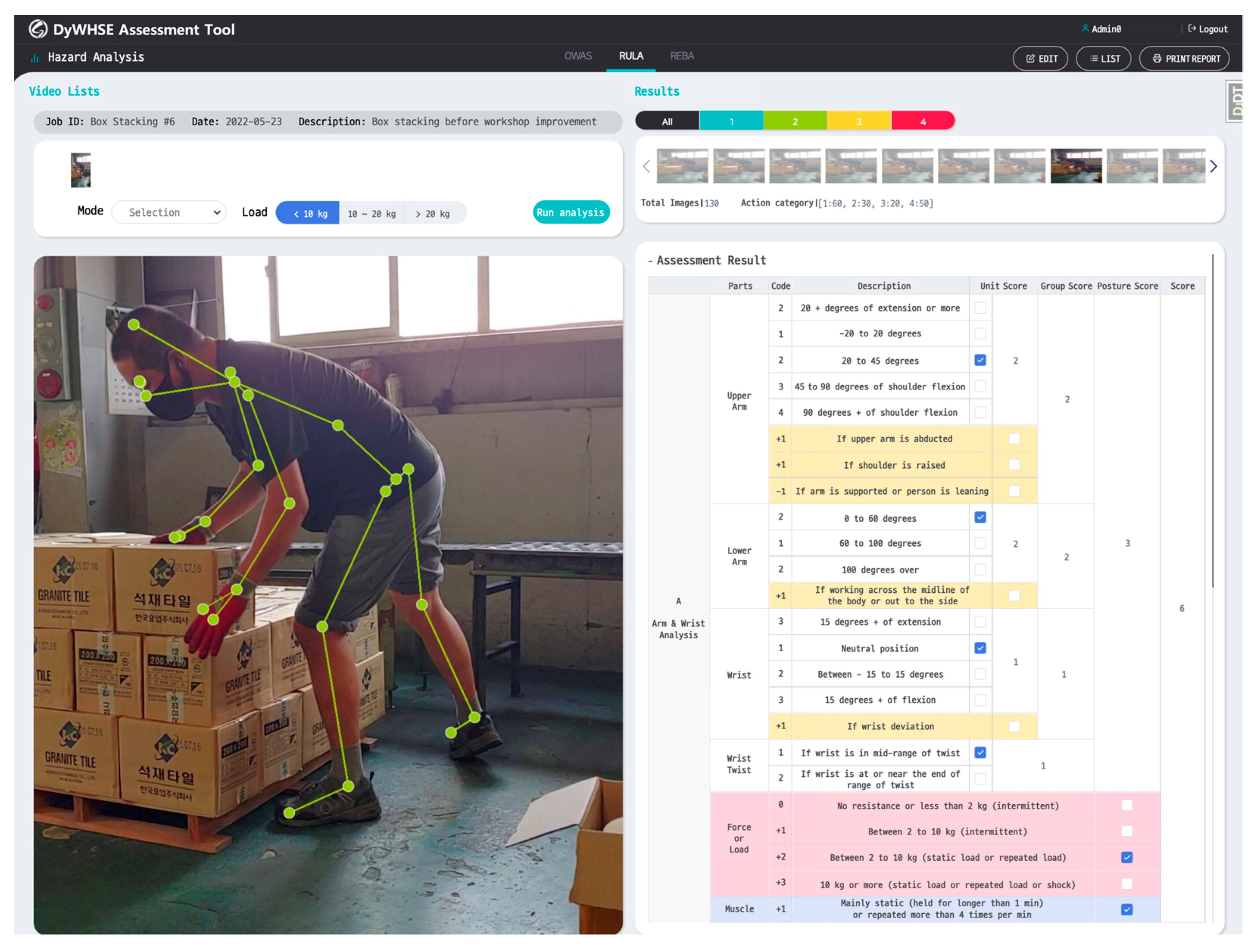Open the Mode Selection dropdown
Viewport: 1256px width, 952px height.
pos(169,212)
